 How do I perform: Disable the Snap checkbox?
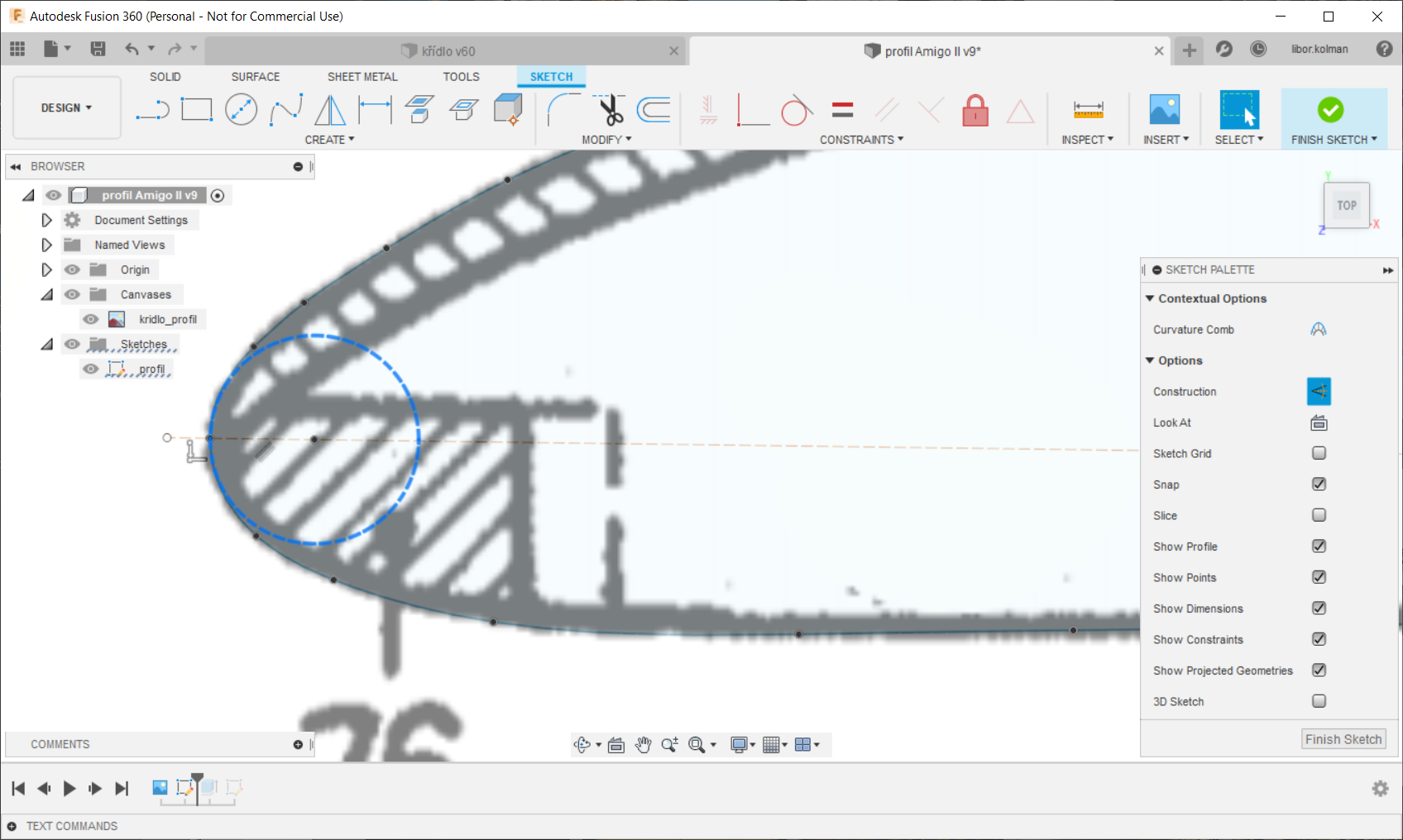click(1319, 484)
